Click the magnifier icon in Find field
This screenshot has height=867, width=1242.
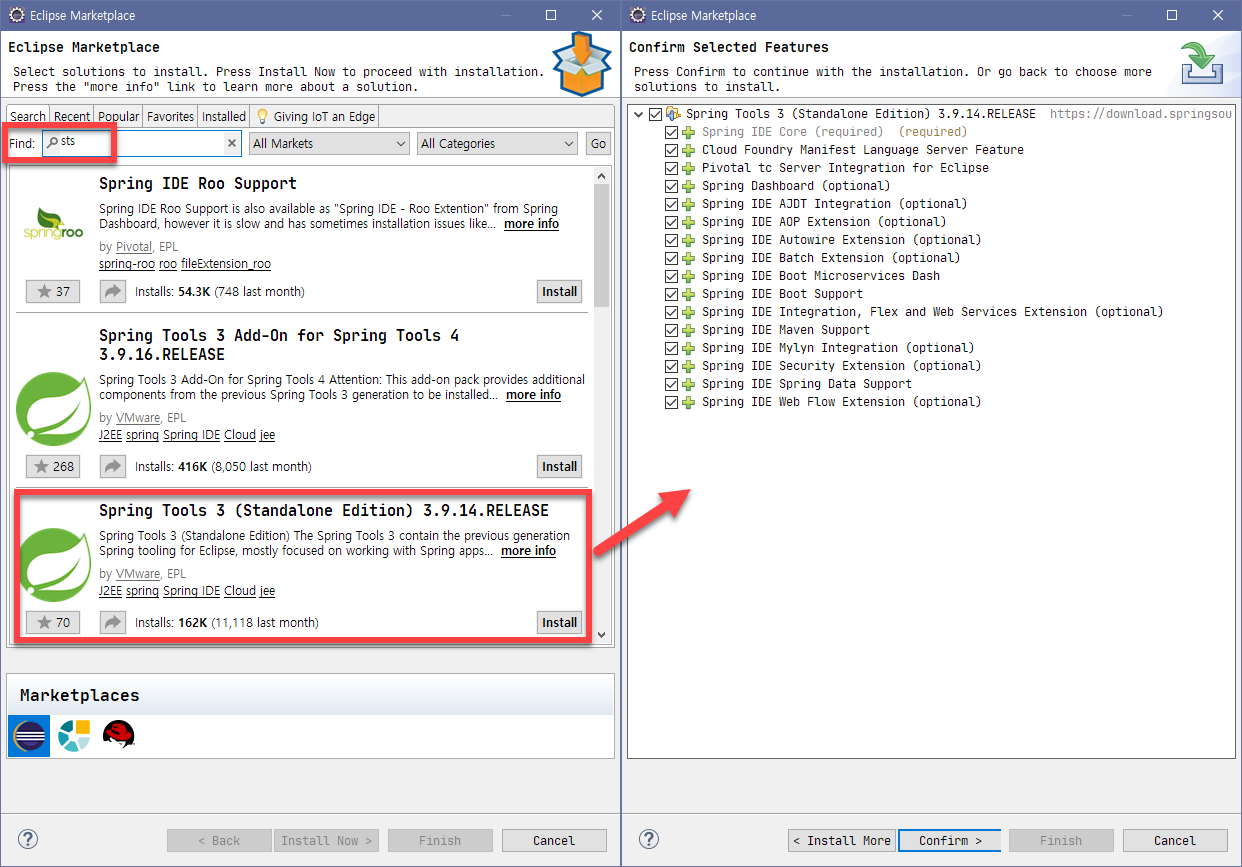pyautogui.click(x=53, y=143)
